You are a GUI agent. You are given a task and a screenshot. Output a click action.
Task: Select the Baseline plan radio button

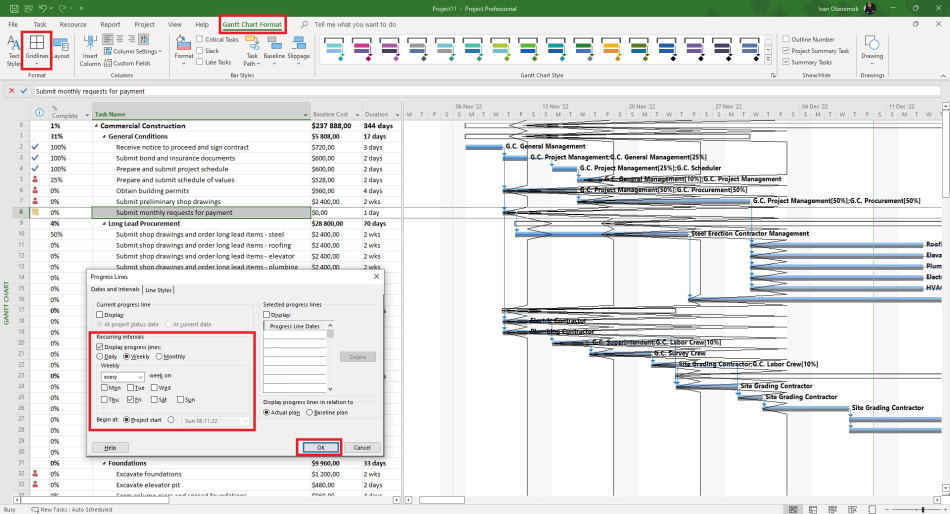310,412
